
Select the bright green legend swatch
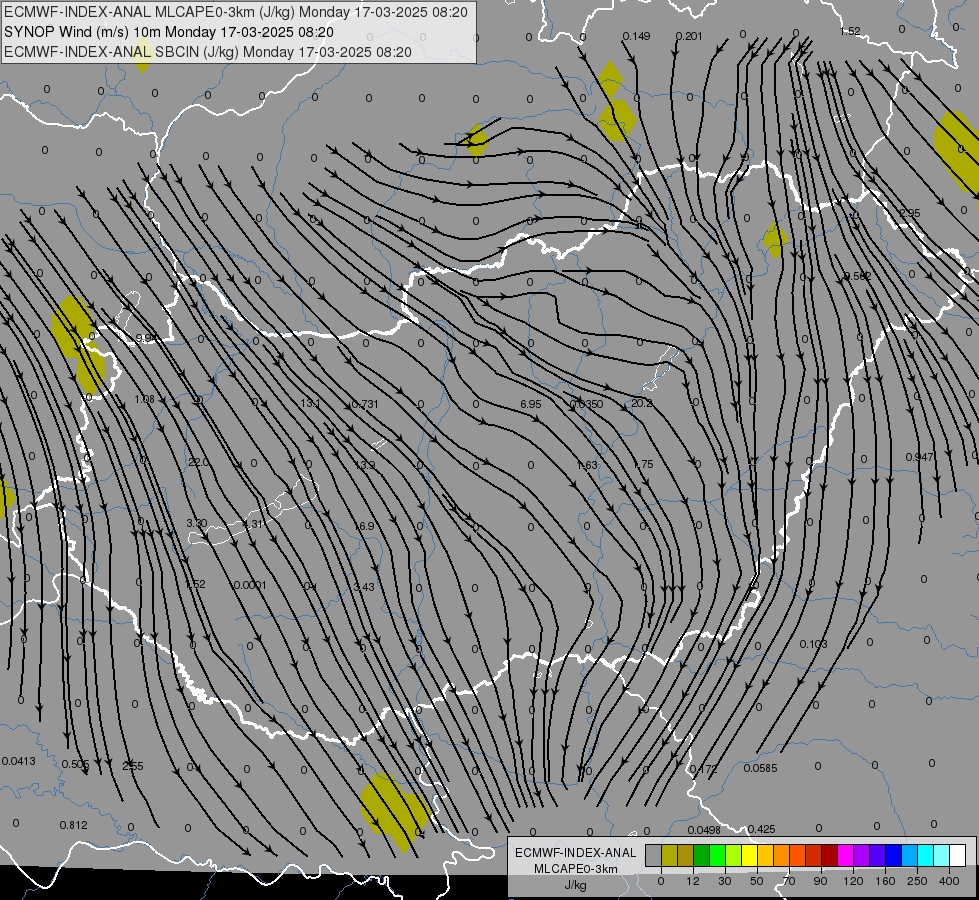[717, 855]
